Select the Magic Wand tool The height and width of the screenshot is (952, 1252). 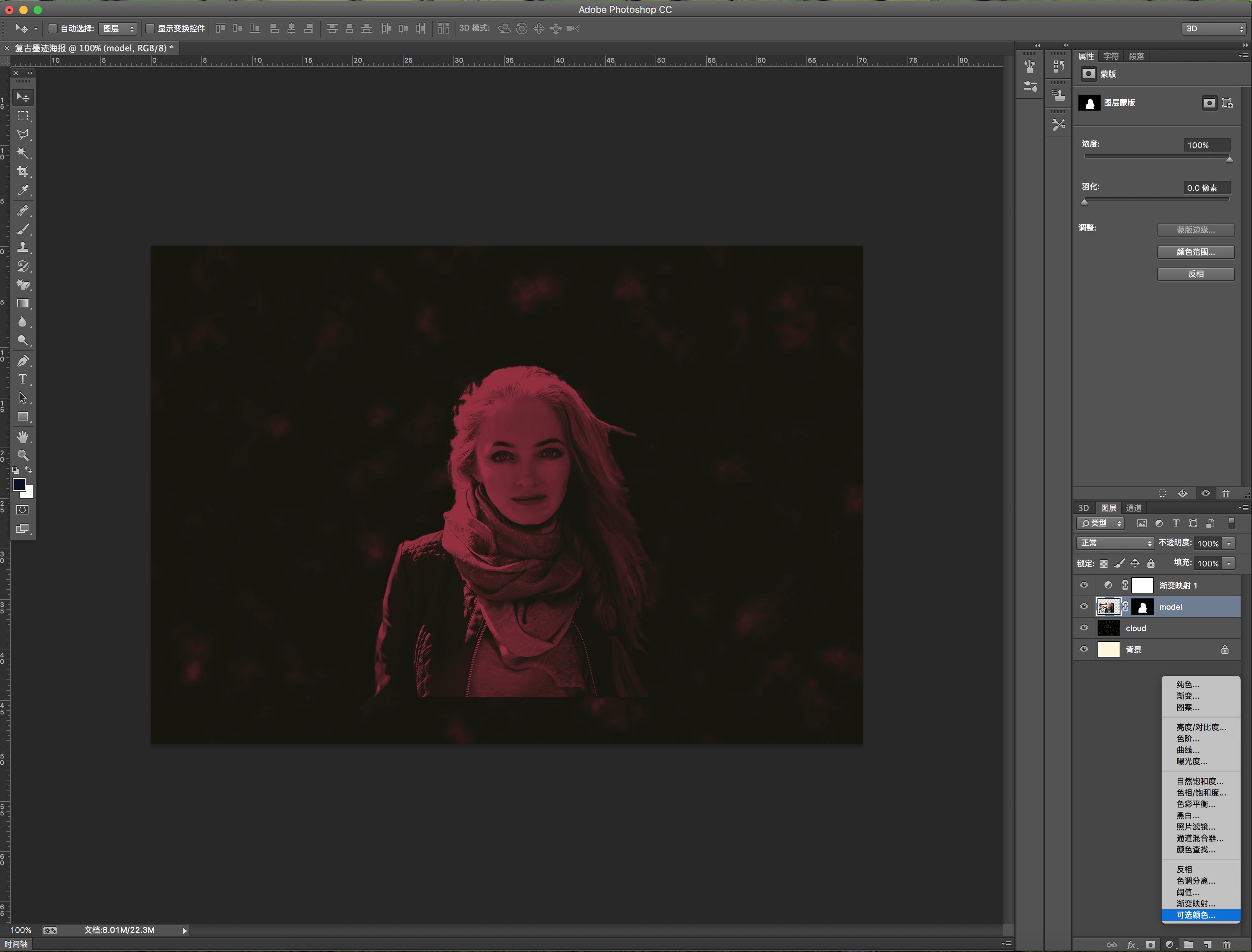23,153
